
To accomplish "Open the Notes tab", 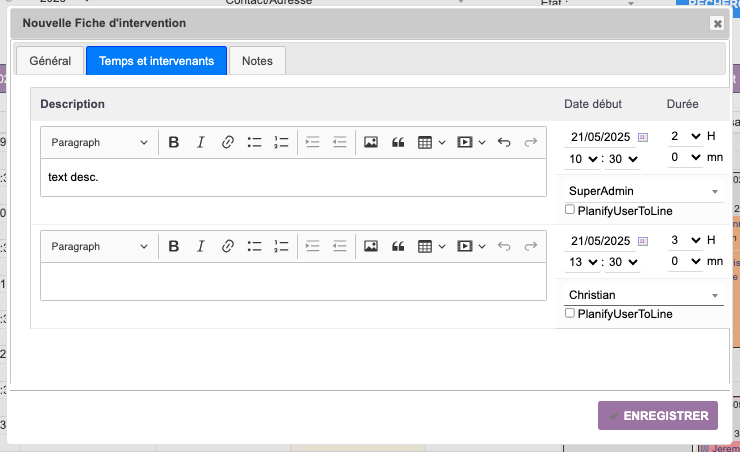I will [257, 61].
